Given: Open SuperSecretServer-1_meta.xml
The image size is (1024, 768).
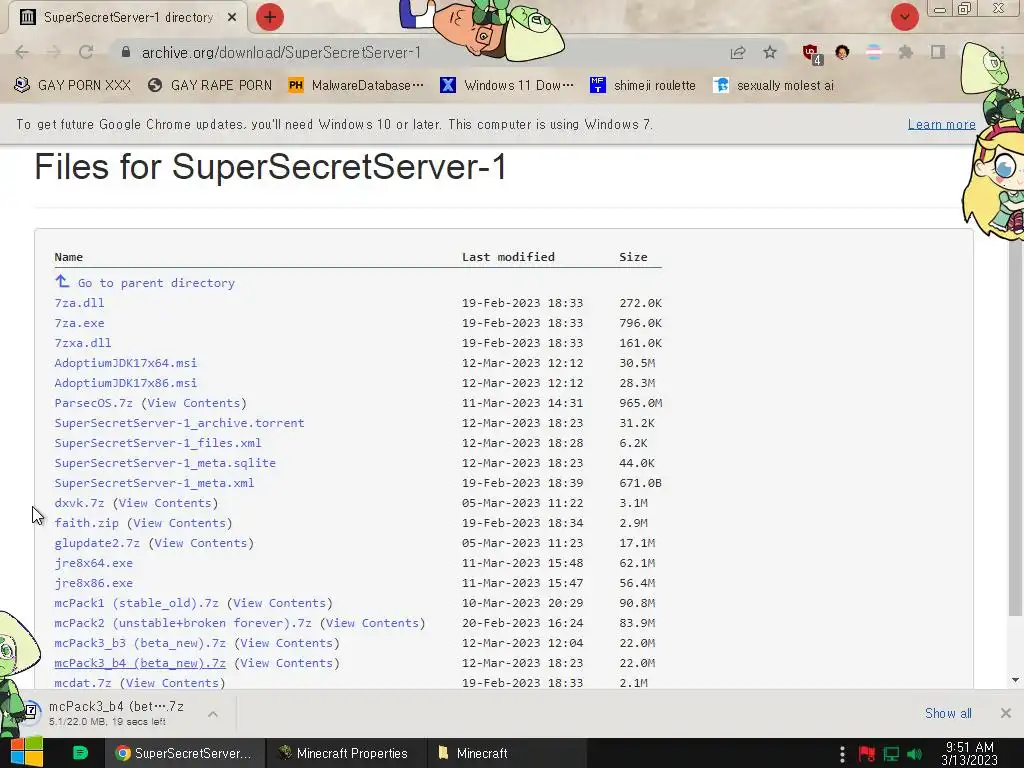Looking at the screenshot, I should click(x=154, y=483).
